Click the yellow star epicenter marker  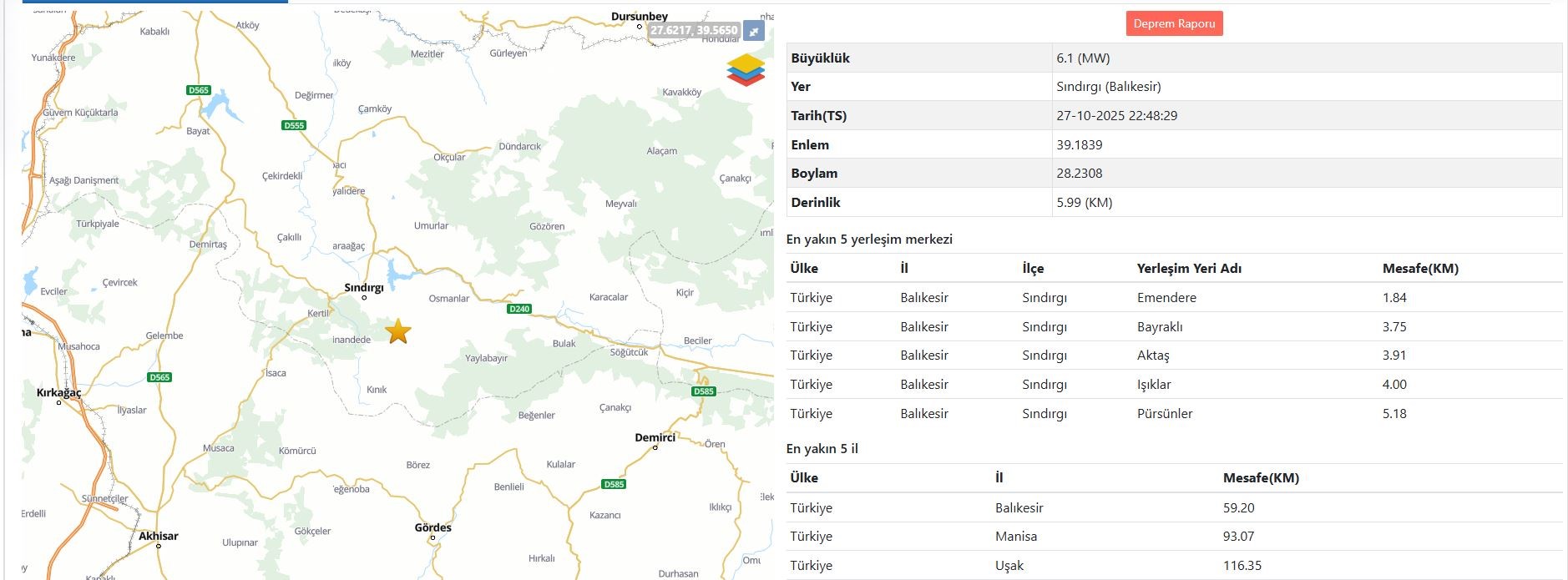[x=398, y=331]
